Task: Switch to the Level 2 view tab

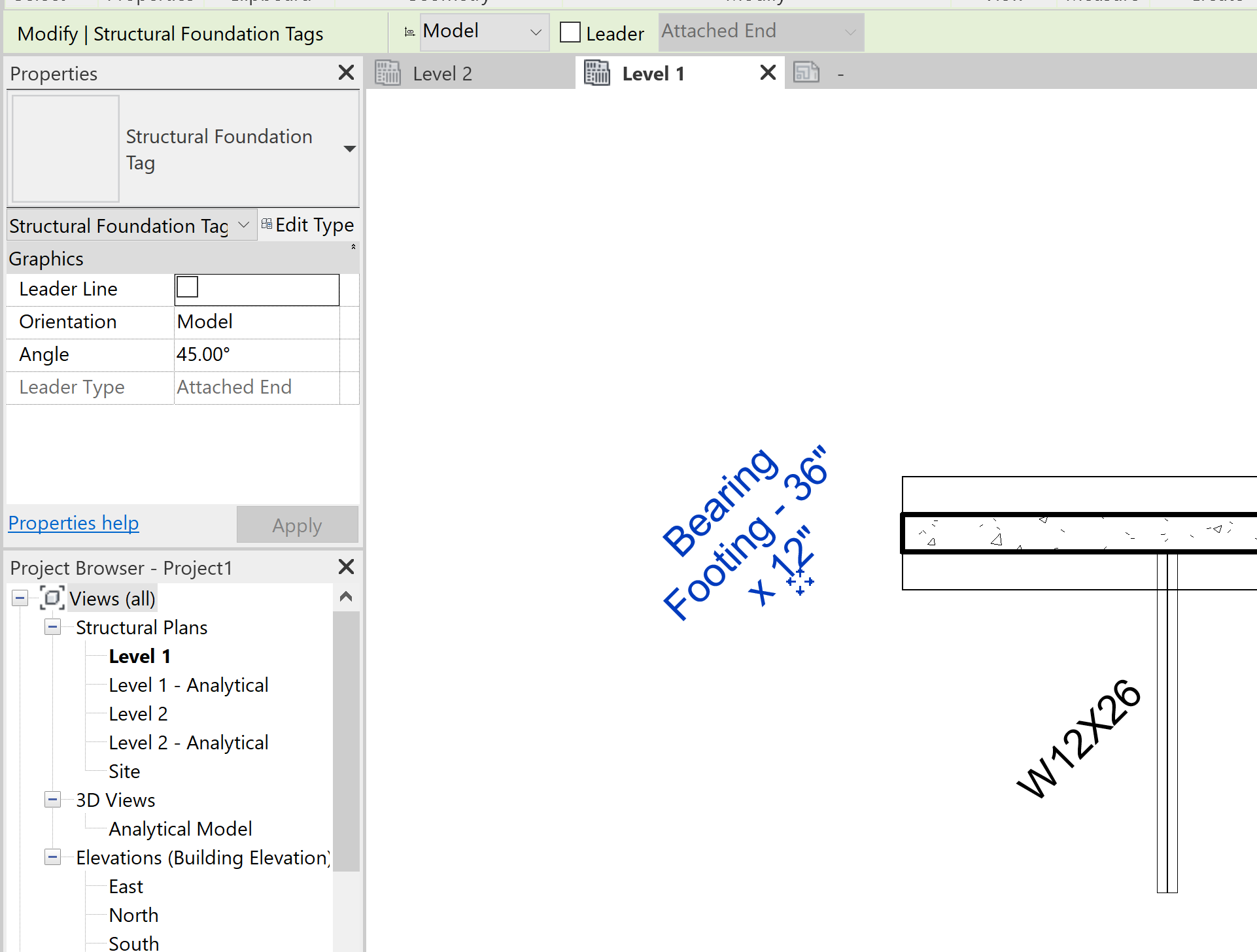Action: click(x=443, y=73)
